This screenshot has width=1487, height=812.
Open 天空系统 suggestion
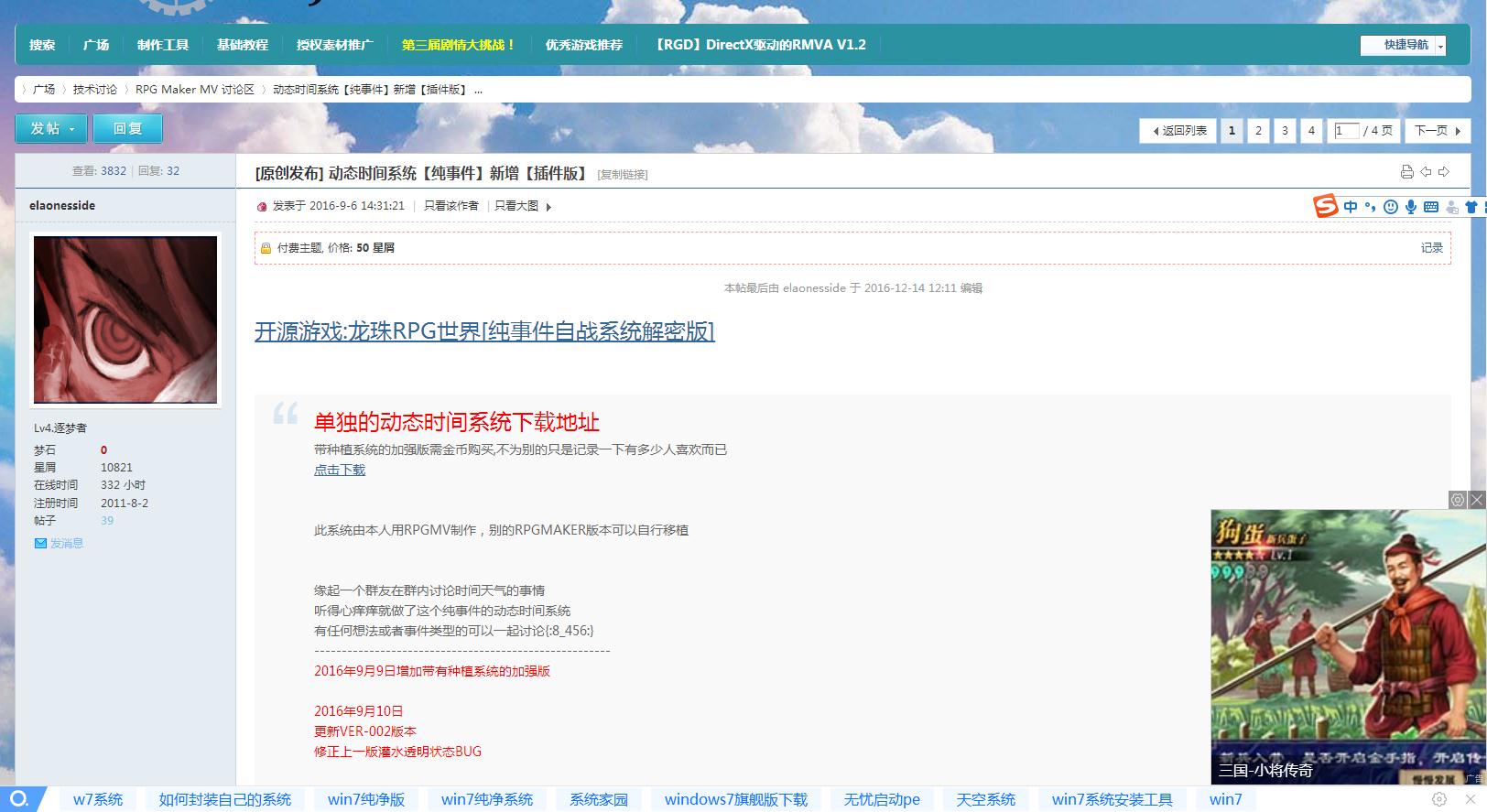986,799
